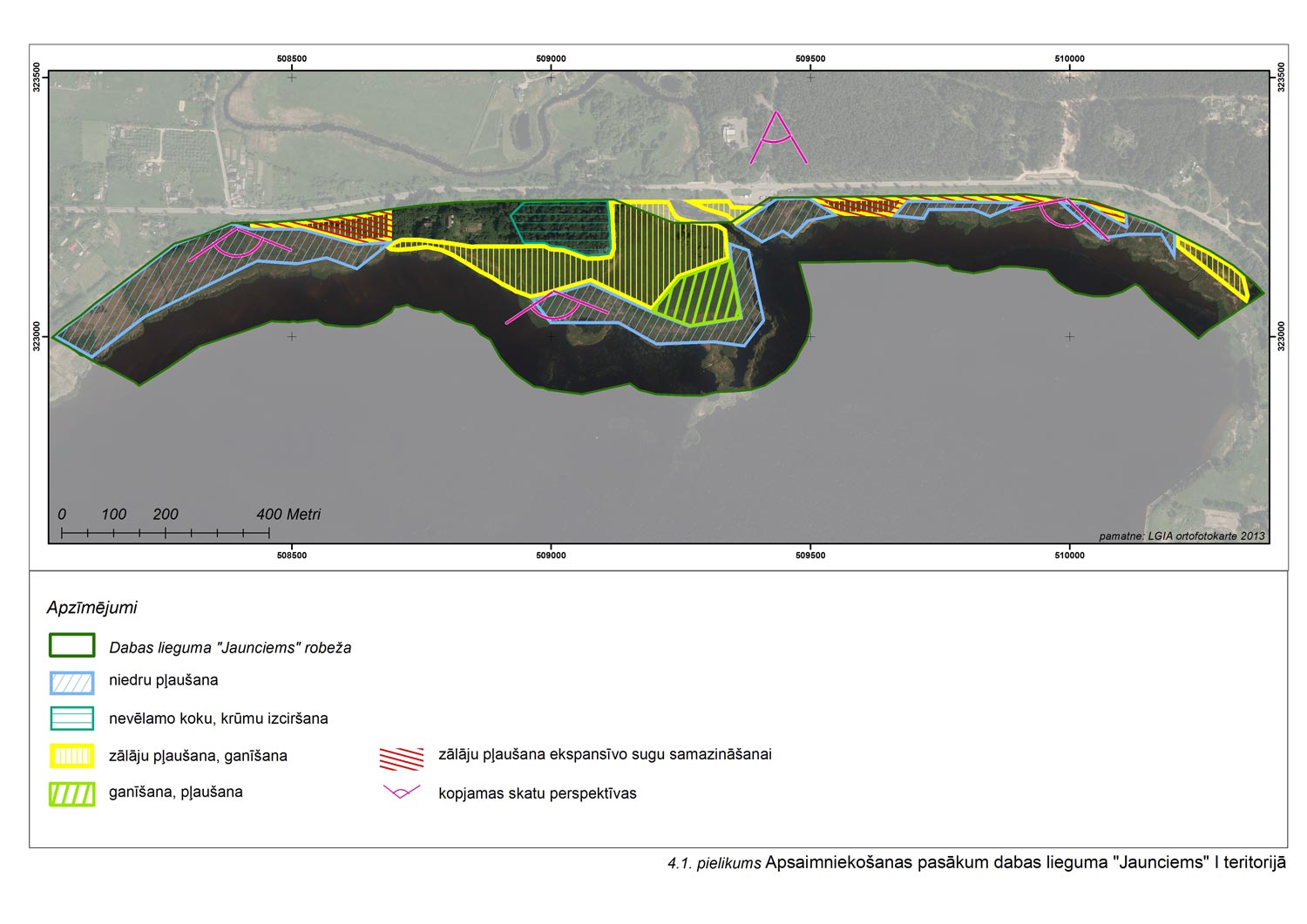Click the light green hatched grazing polygon on the map
1307x924 pixels.
click(x=702, y=297)
